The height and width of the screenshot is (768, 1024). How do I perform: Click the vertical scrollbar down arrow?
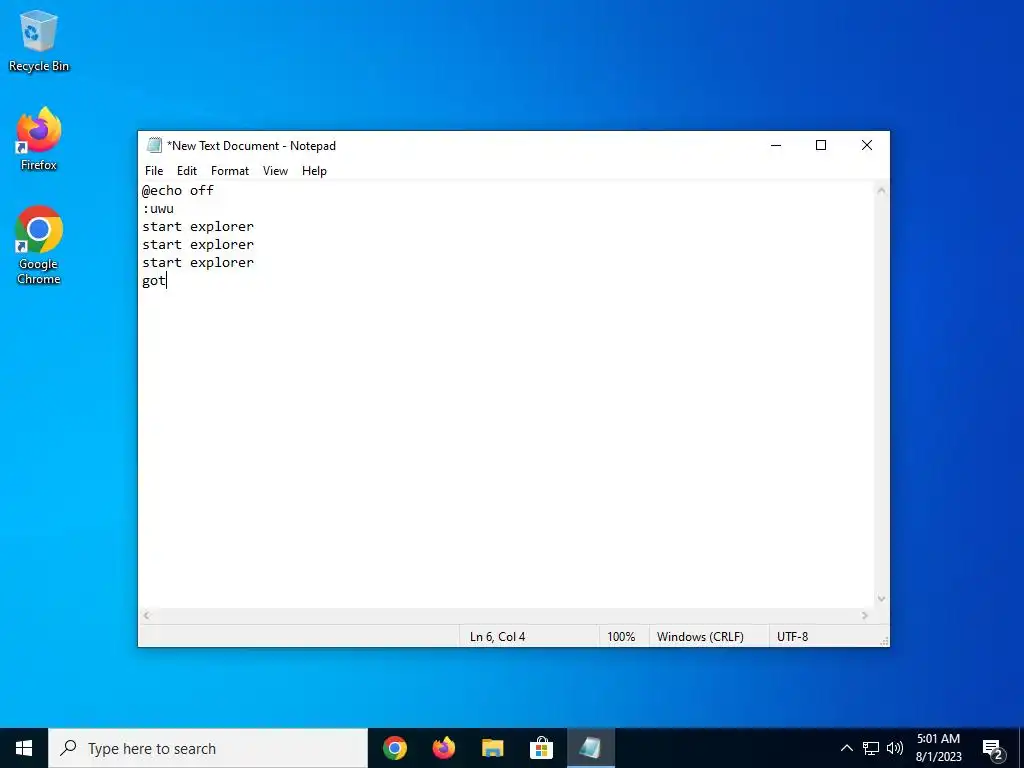(x=881, y=599)
